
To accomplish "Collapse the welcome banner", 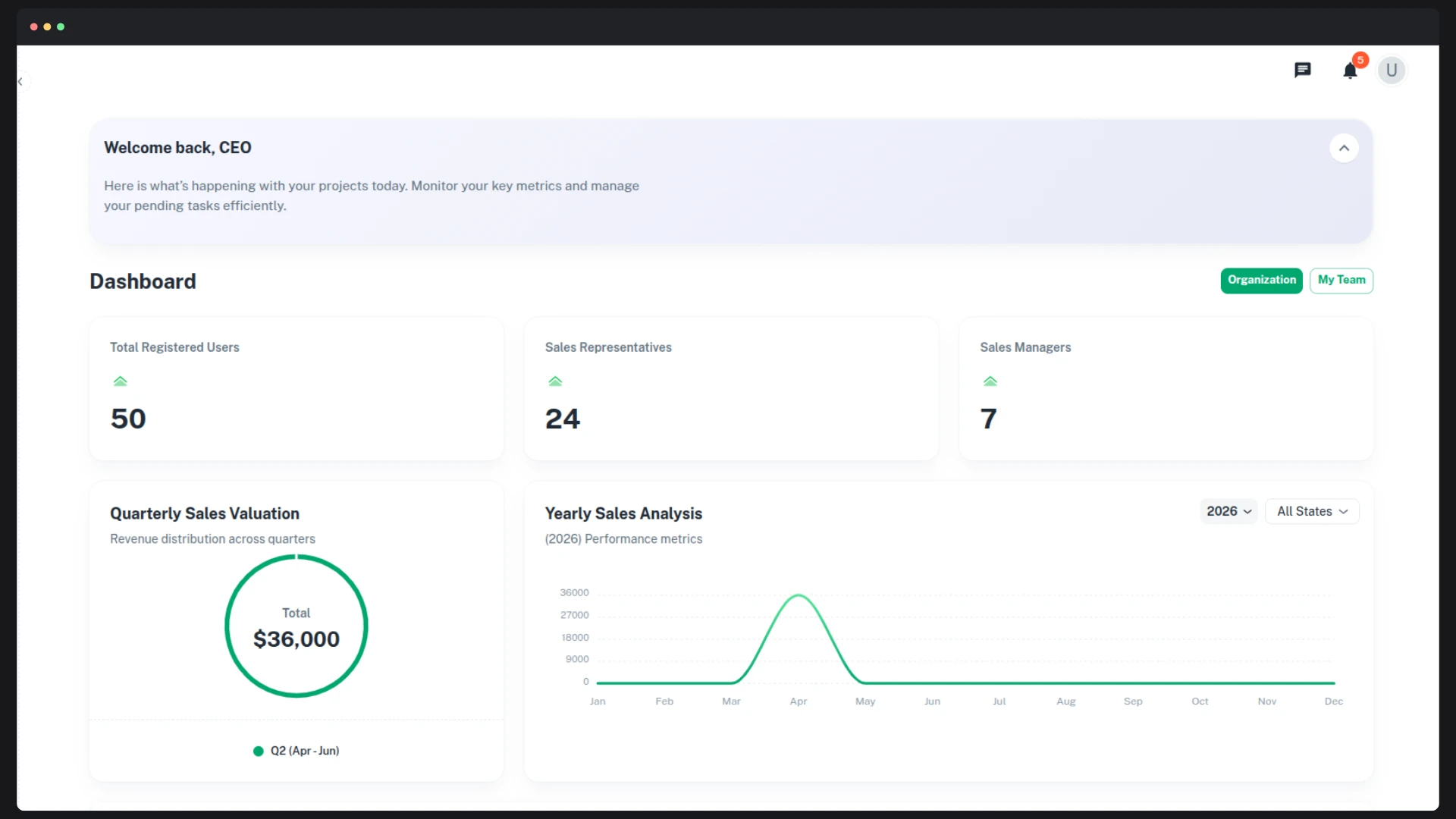I will pos(1344,148).
